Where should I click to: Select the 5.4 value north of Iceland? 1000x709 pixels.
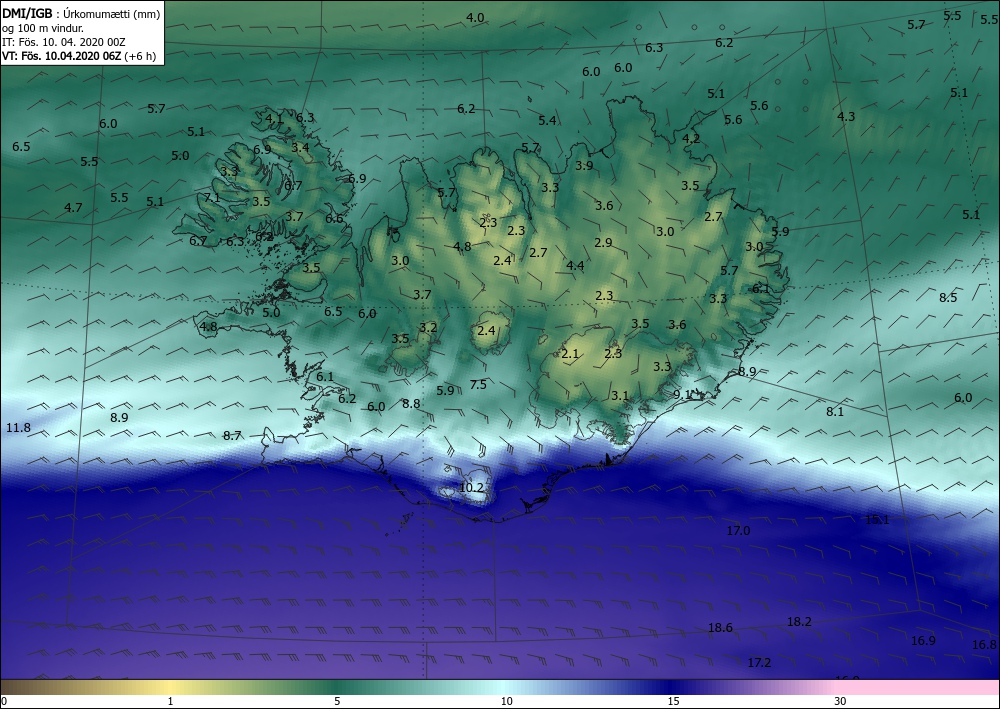click(x=547, y=121)
